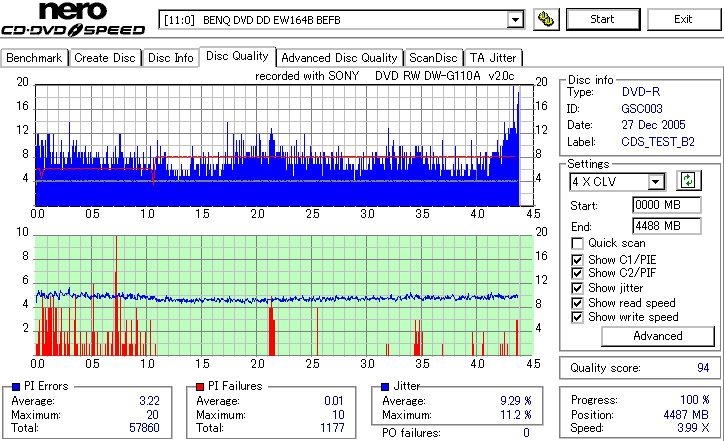Click the Nero CD-DVD Speed logo
This screenshot has height=441, width=724.
point(73,19)
